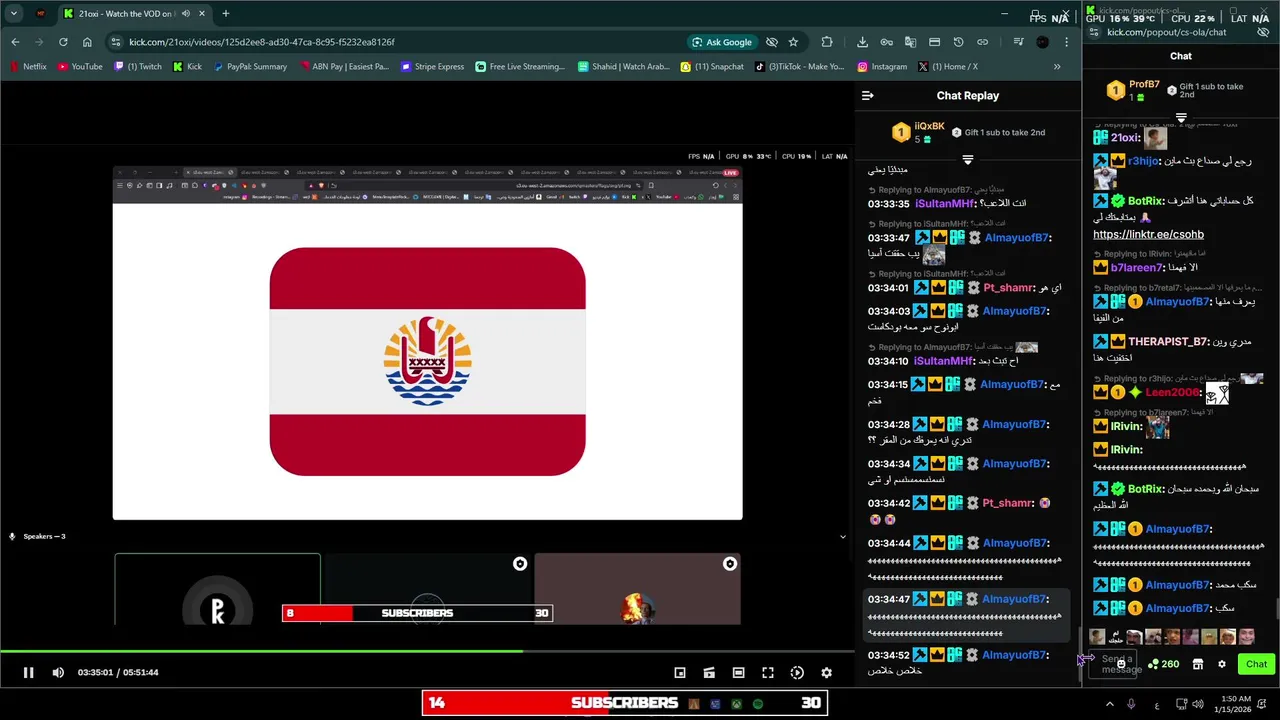Mute the video player volume
The width and height of the screenshot is (1280, 720).
(58, 673)
